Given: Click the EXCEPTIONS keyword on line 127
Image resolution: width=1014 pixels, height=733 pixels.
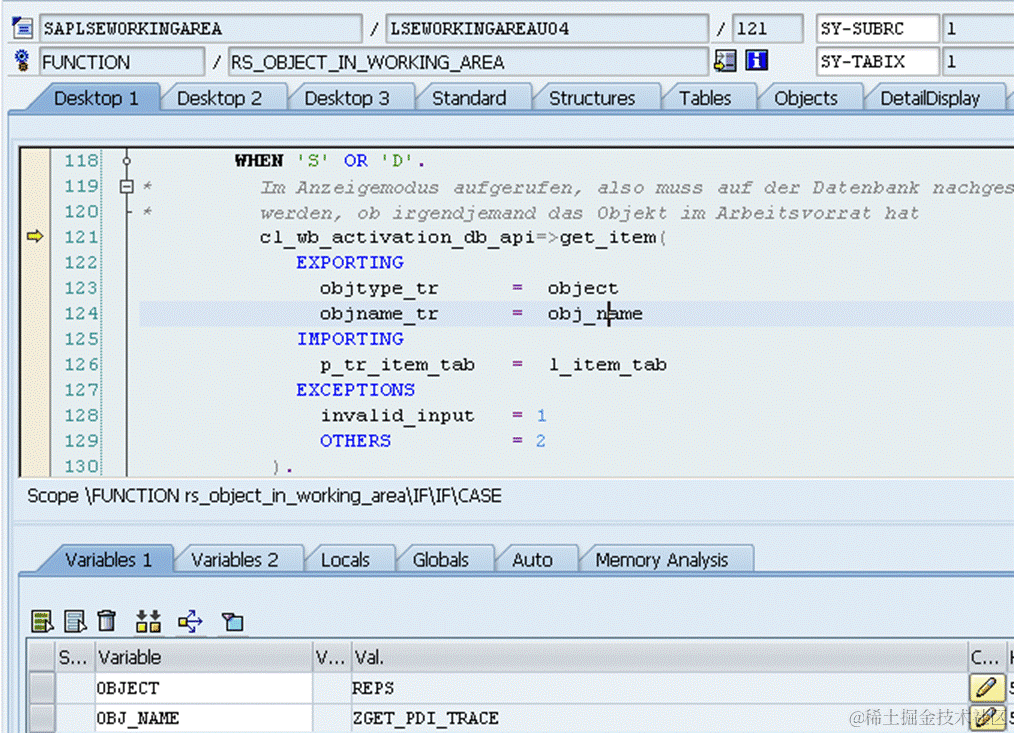Looking at the screenshot, I should pyautogui.click(x=356, y=389).
